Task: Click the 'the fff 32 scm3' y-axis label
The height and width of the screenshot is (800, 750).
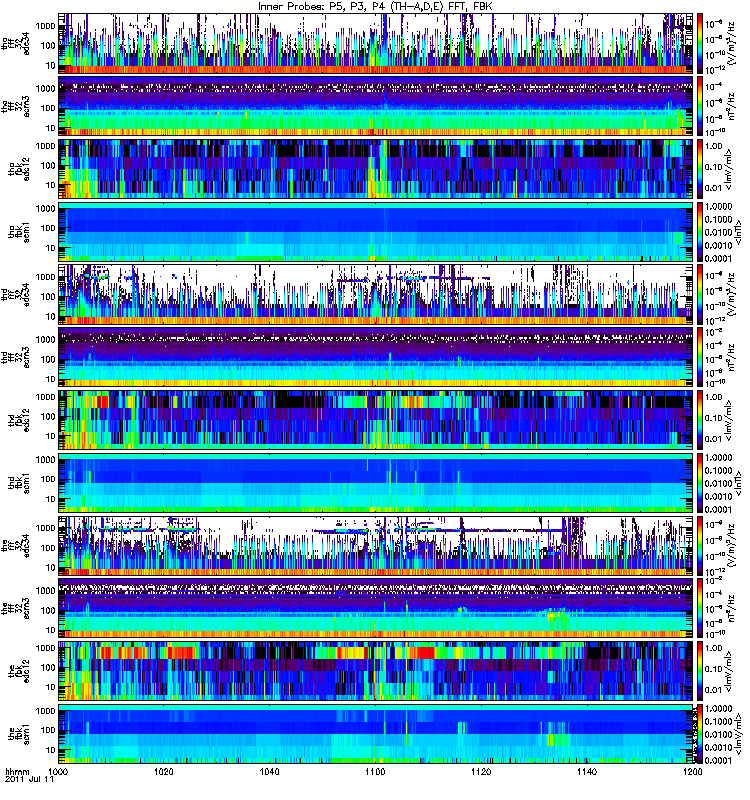Action: click(15, 608)
